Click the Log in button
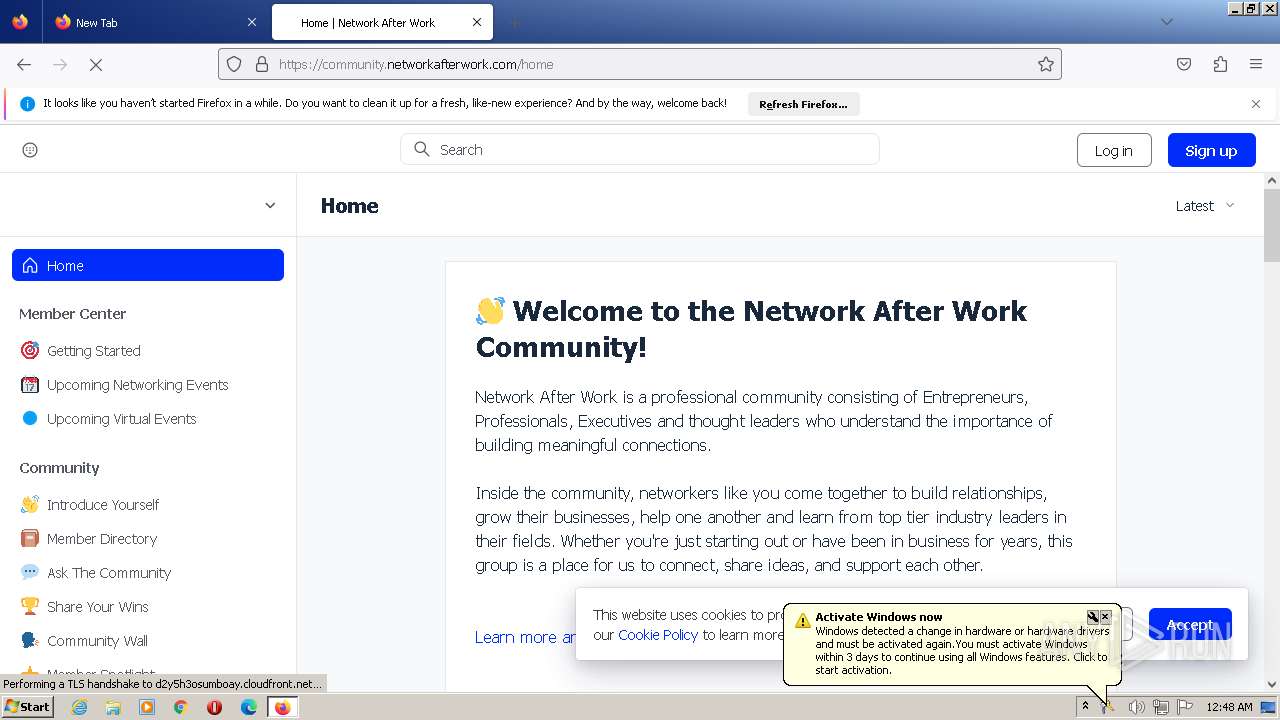The height and width of the screenshot is (720, 1280). click(1114, 150)
